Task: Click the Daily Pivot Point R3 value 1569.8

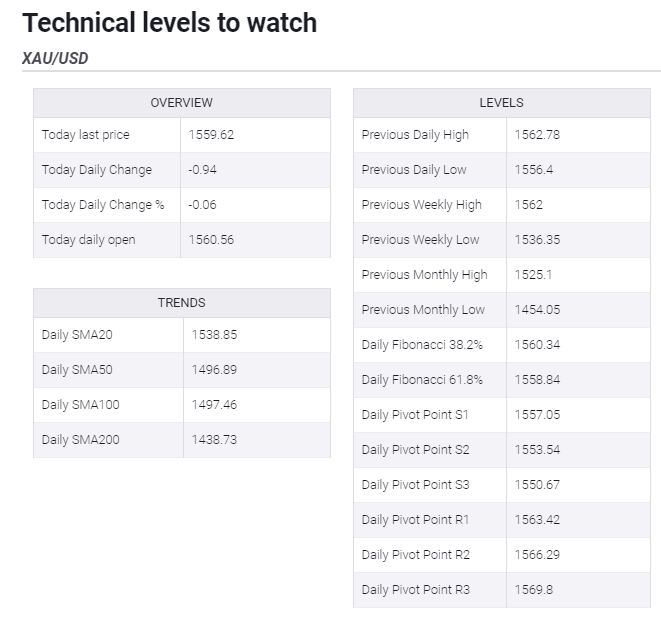Action: point(533,590)
